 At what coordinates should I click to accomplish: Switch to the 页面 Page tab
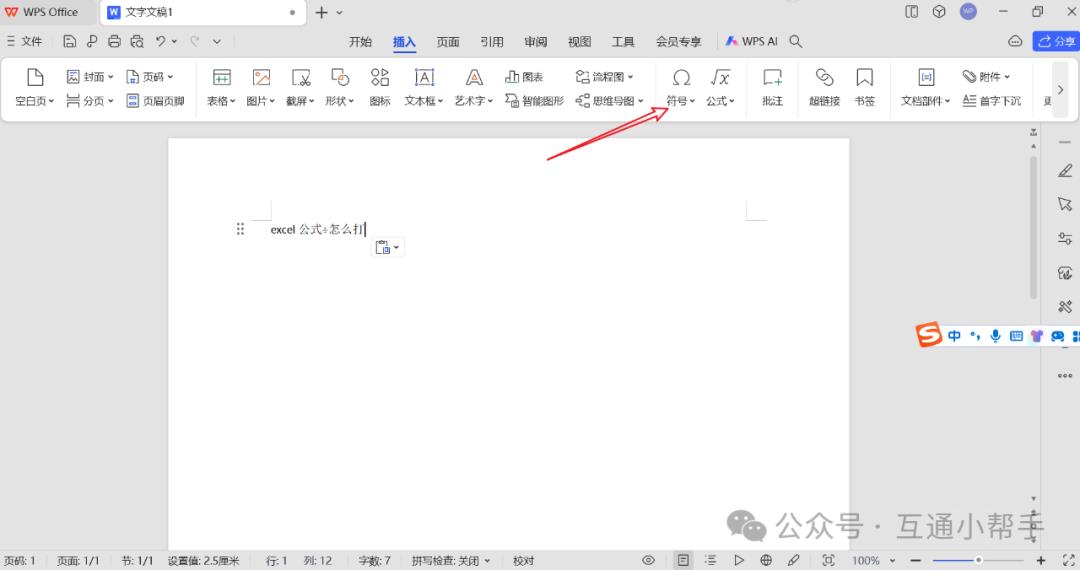point(448,41)
